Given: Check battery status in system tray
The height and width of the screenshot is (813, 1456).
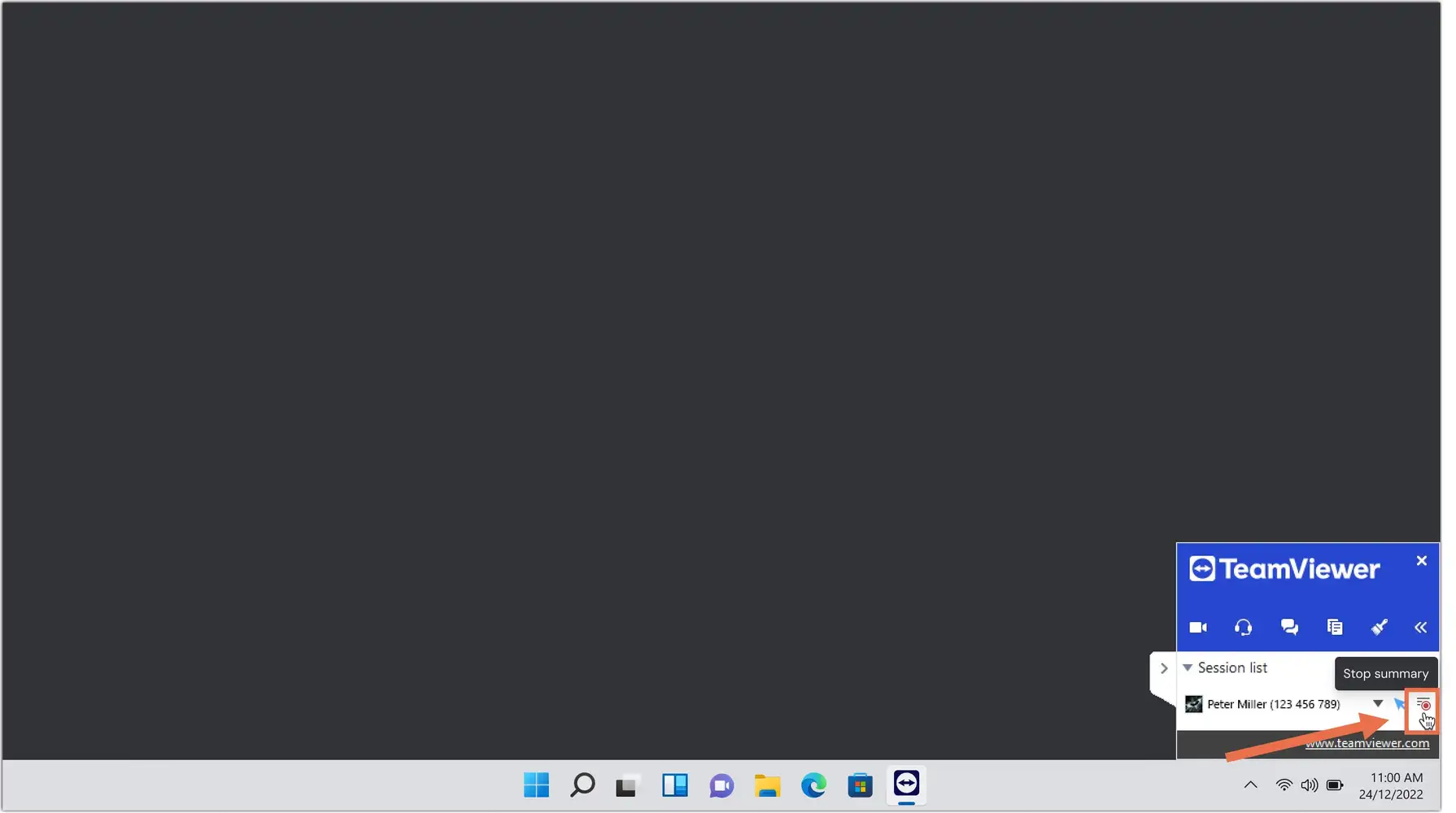Looking at the screenshot, I should [1335, 785].
